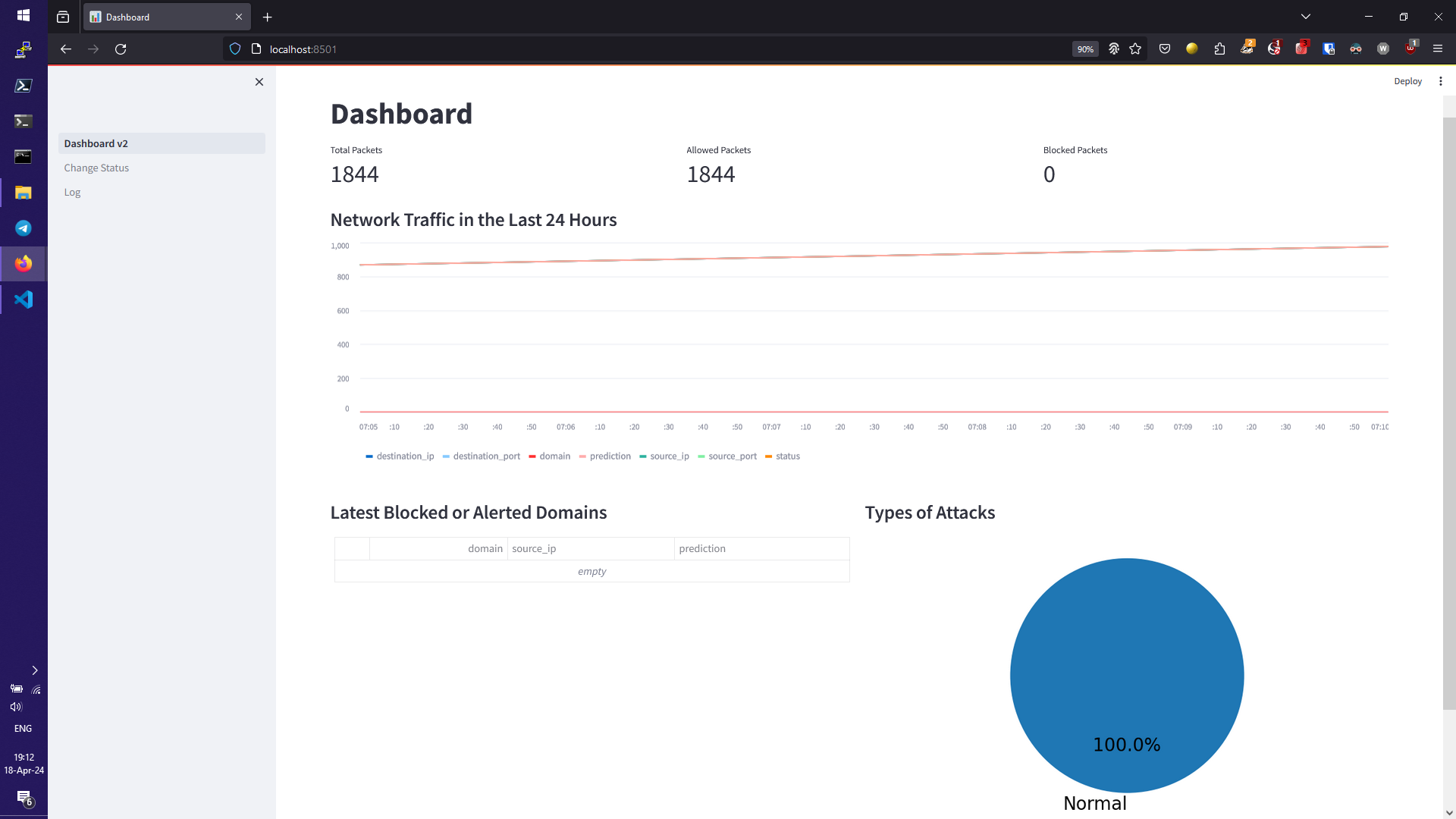The width and height of the screenshot is (1456, 819).
Task: Click the domain column header
Action: (x=438, y=549)
